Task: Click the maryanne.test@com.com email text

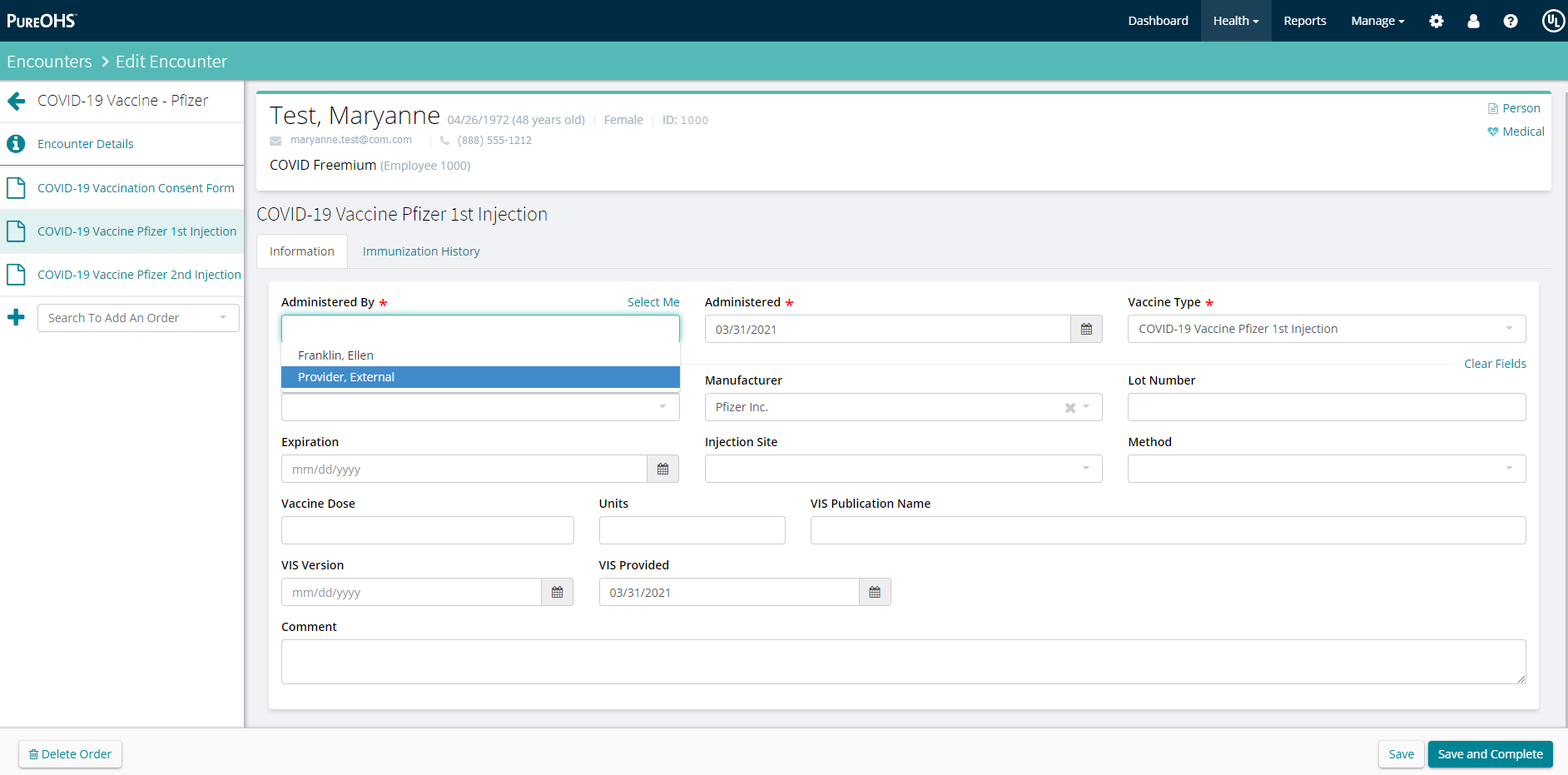Action: (x=350, y=140)
